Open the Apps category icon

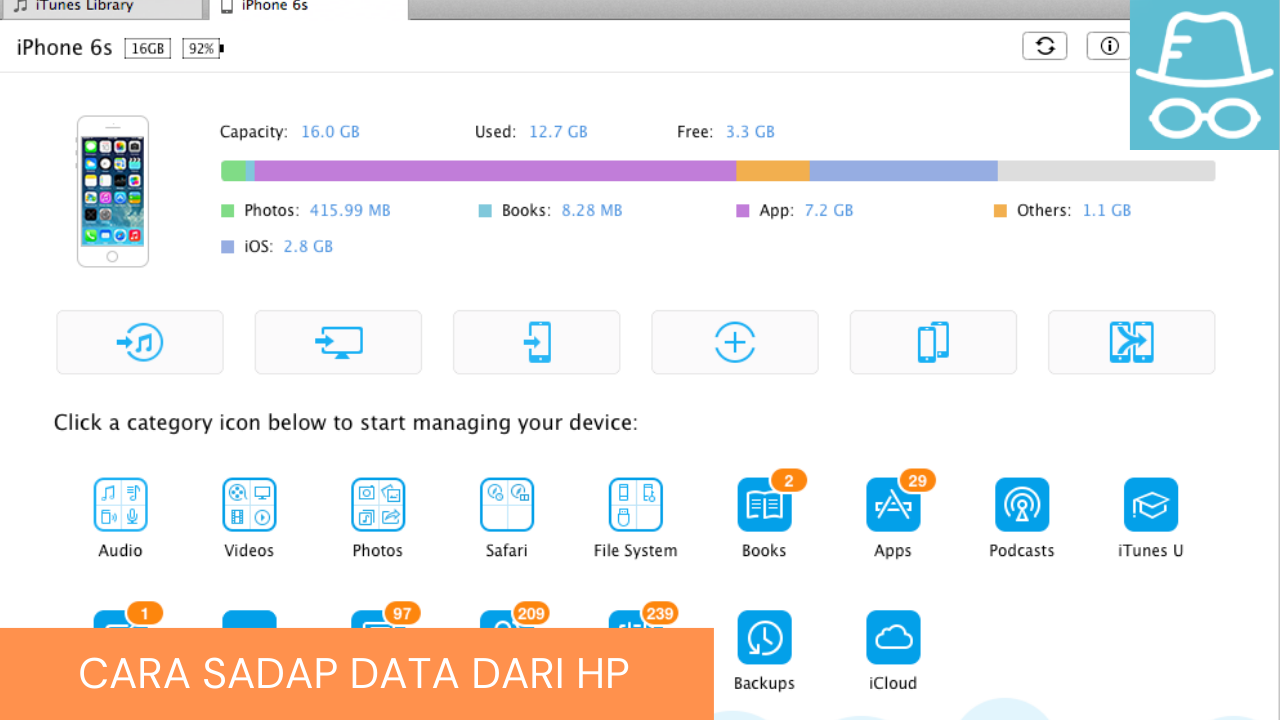[893, 505]
